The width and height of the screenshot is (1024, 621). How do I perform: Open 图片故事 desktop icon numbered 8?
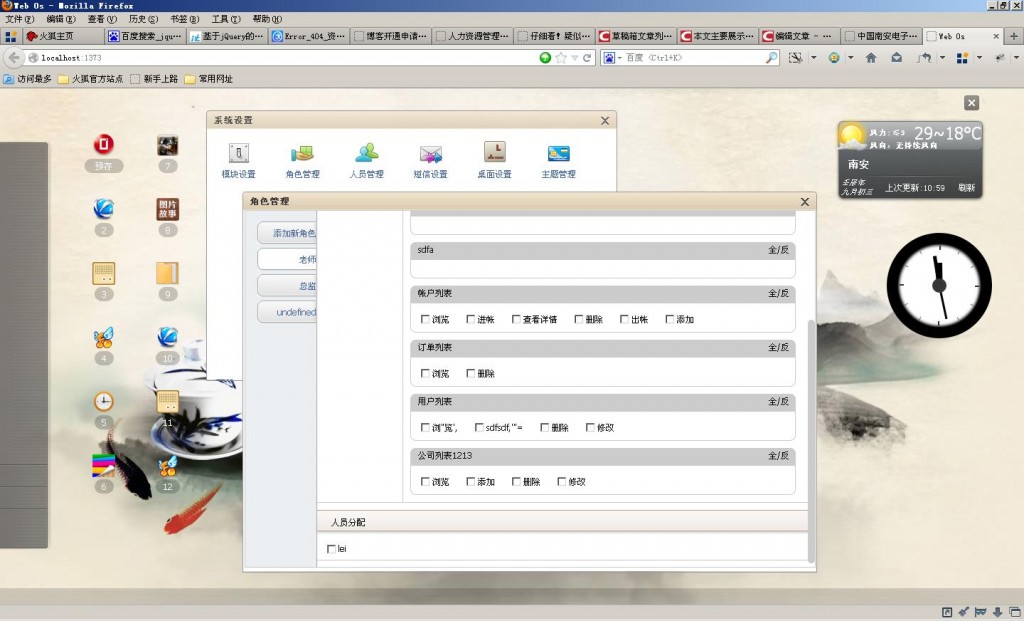click(167, 209)
